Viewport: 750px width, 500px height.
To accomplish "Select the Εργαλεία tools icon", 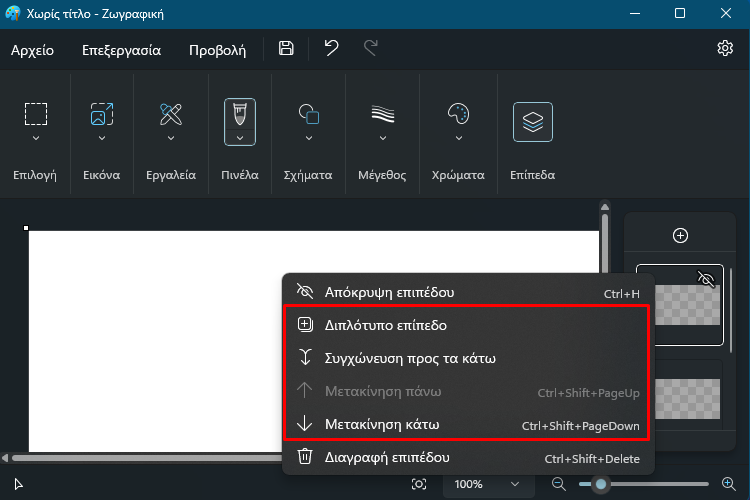I will tap(171, 114).
